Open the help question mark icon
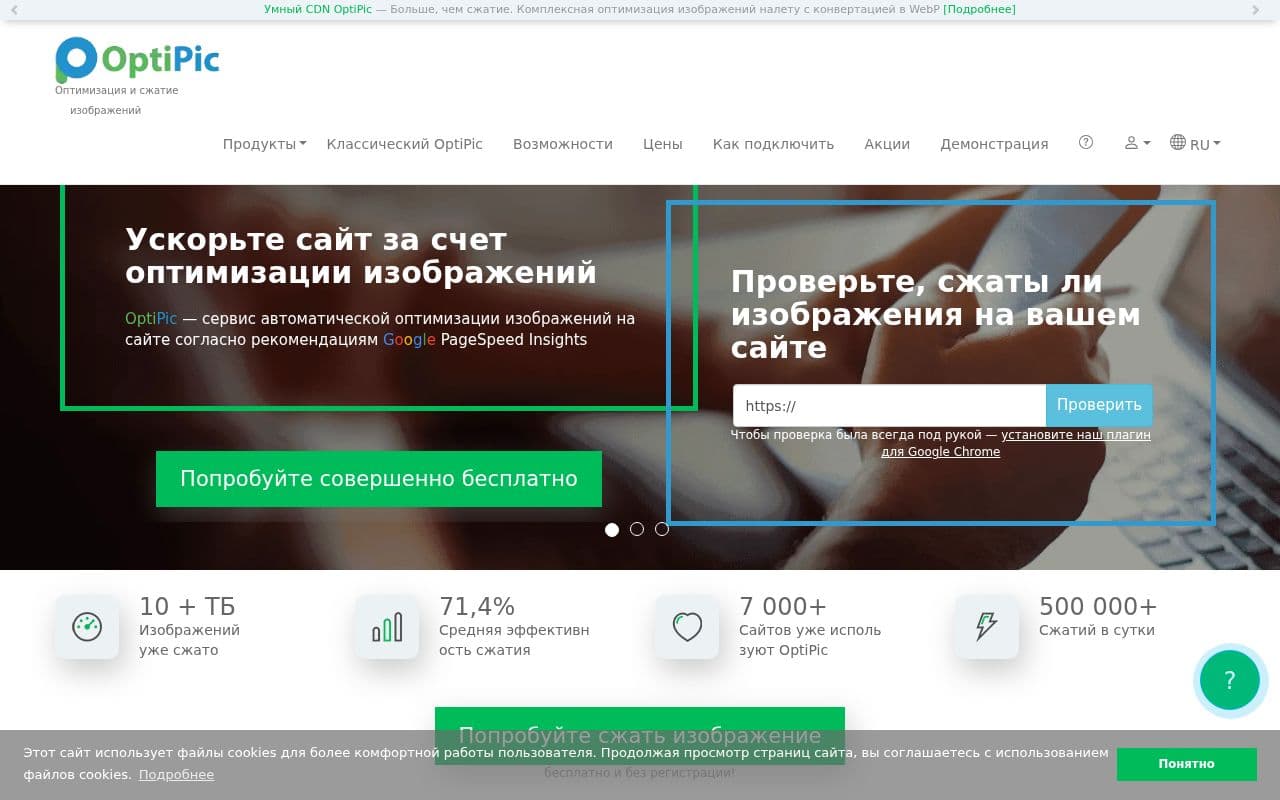 click(x=1086, y=143)
